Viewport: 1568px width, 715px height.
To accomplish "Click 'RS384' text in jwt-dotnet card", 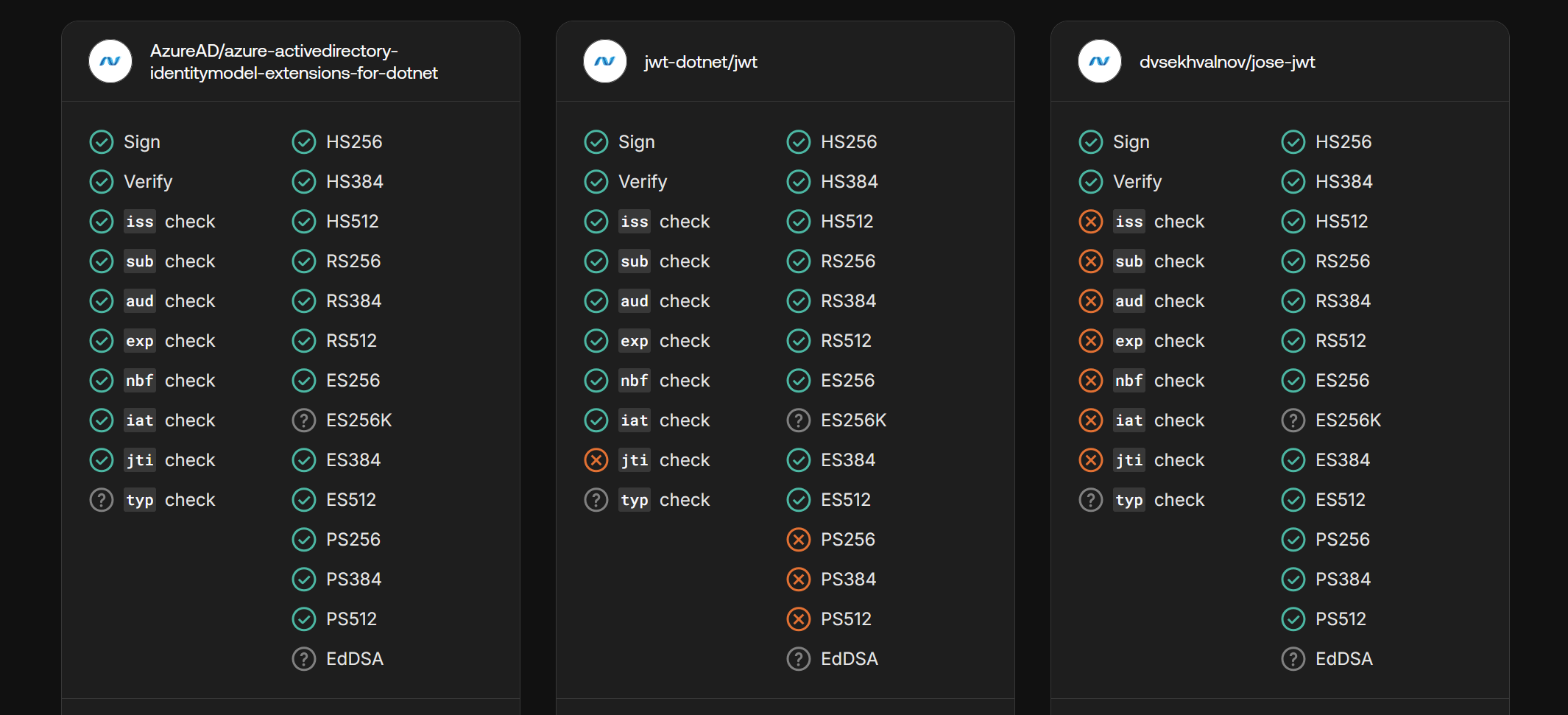I will (849, 300).
